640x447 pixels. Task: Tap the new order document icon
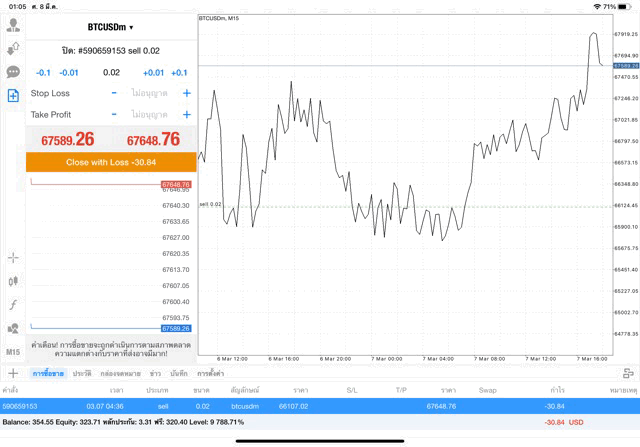[x=13, y=96]
